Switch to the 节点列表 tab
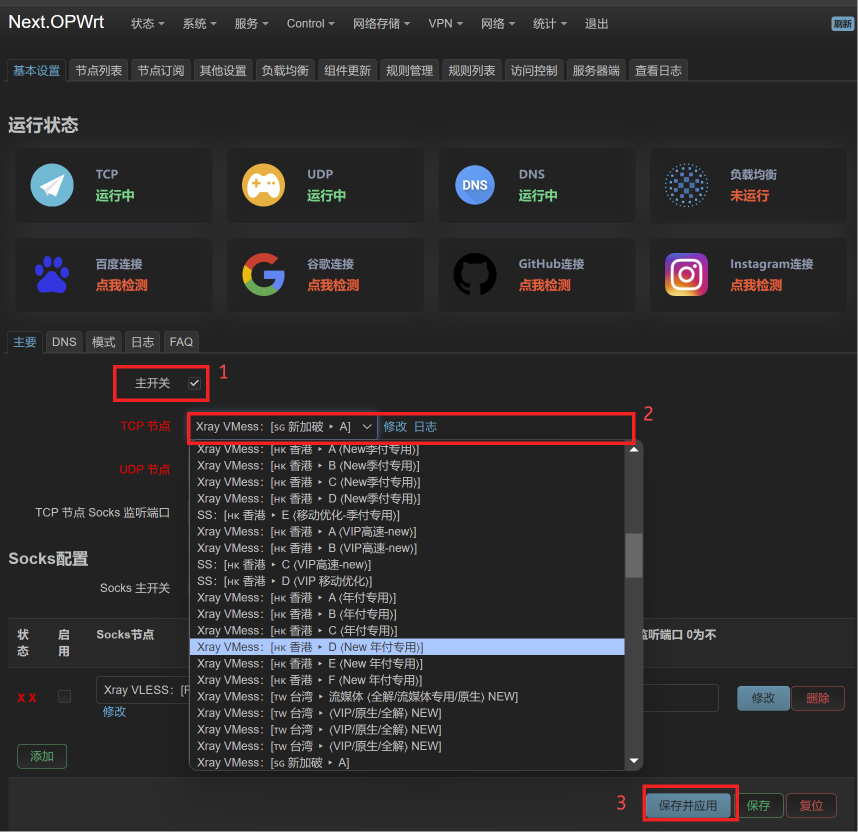The height and width of the screenshot is (832, 858). (99, 71)
